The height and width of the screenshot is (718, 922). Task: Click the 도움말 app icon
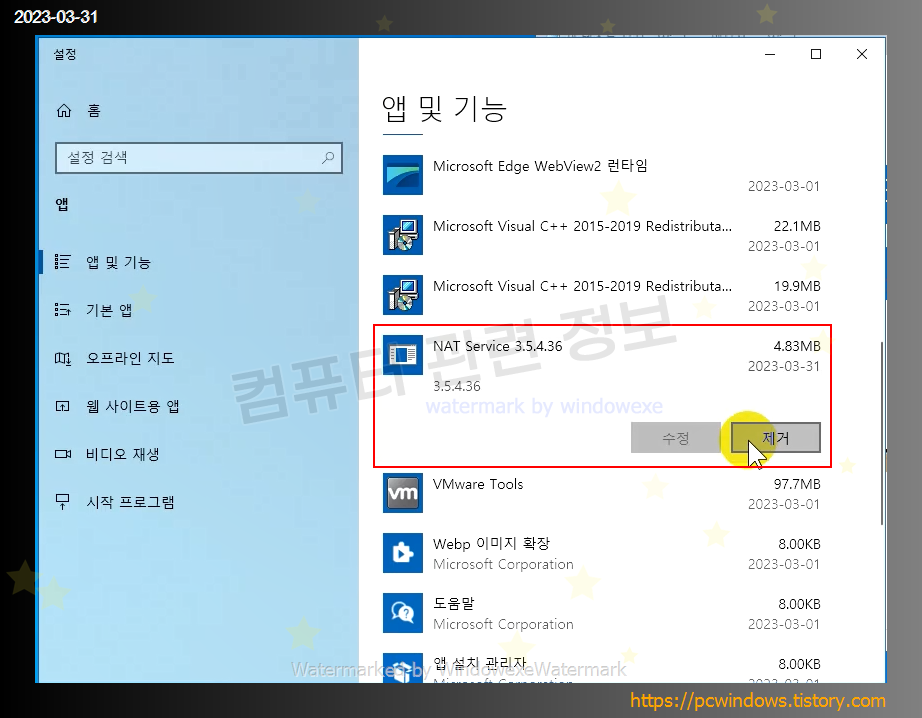point(403,613)
